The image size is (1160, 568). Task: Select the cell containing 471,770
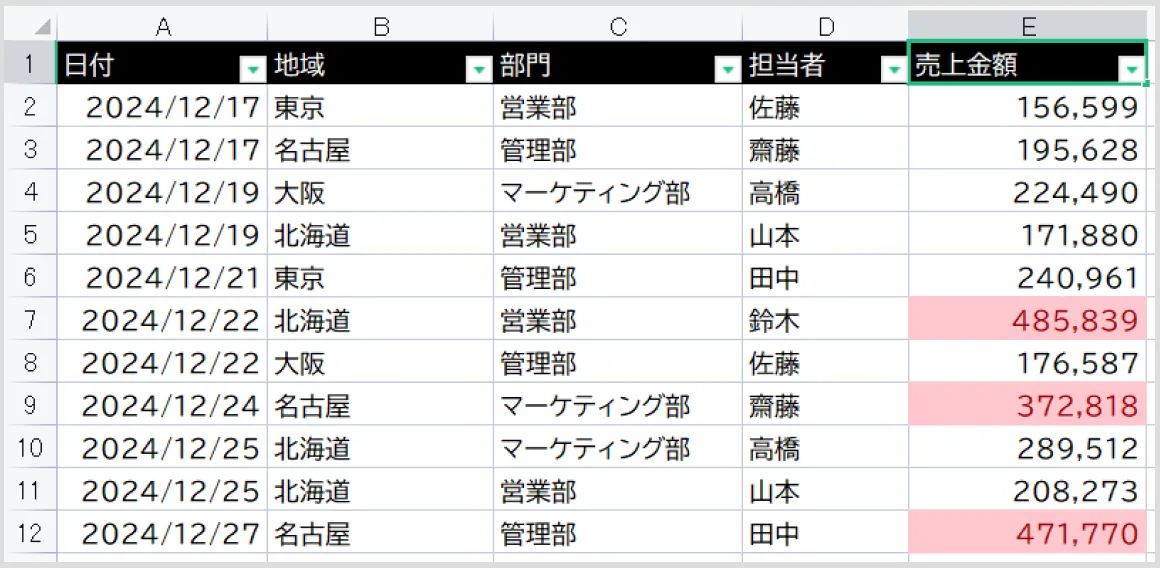click(1027, 532)
